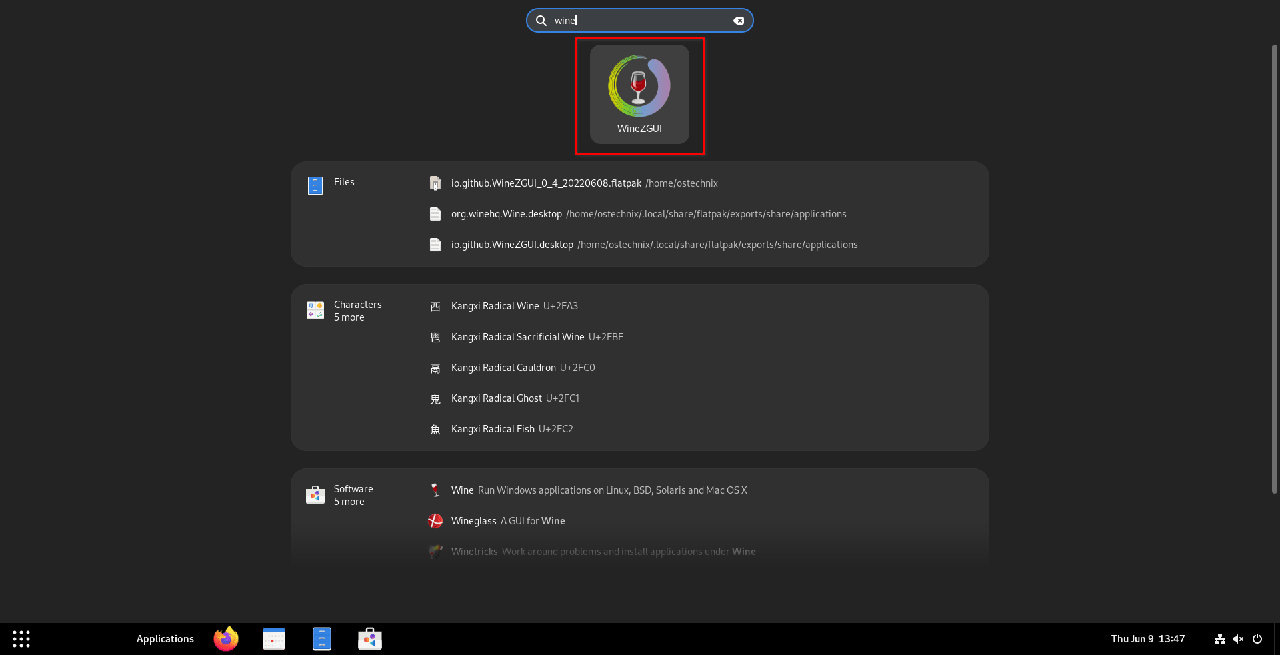The height and width of the screenshot is (655, 1280).
Task: Open the Software store in the dock
Action: 370,639
